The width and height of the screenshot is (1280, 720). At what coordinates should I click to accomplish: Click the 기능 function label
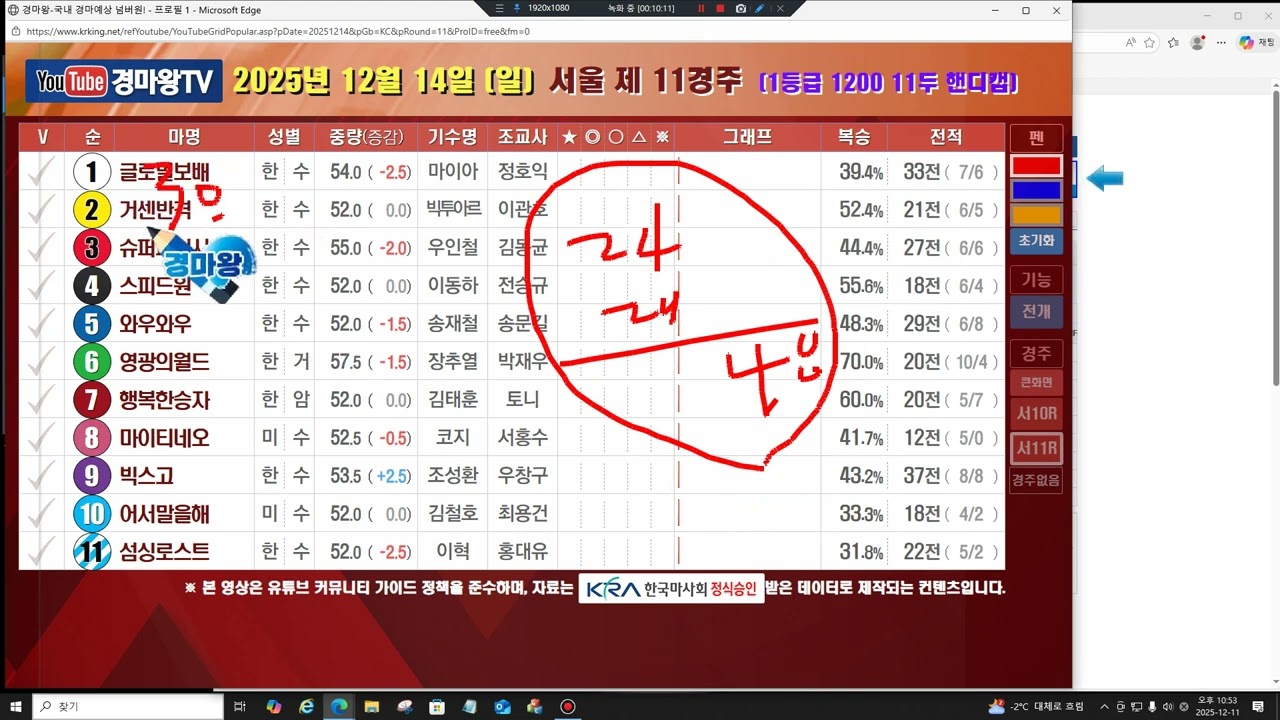click(1036, 280)
